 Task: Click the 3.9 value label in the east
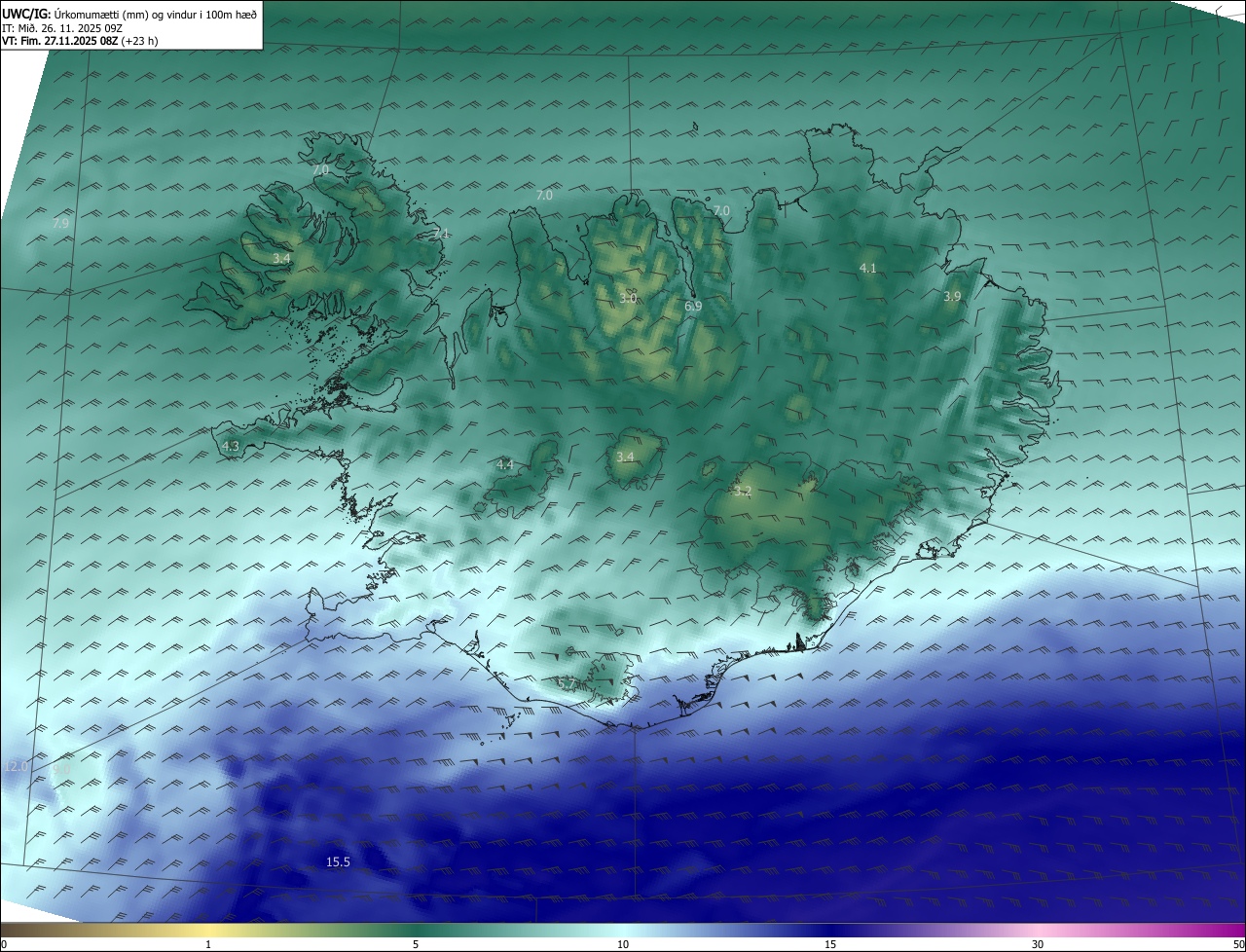point(952,296)
